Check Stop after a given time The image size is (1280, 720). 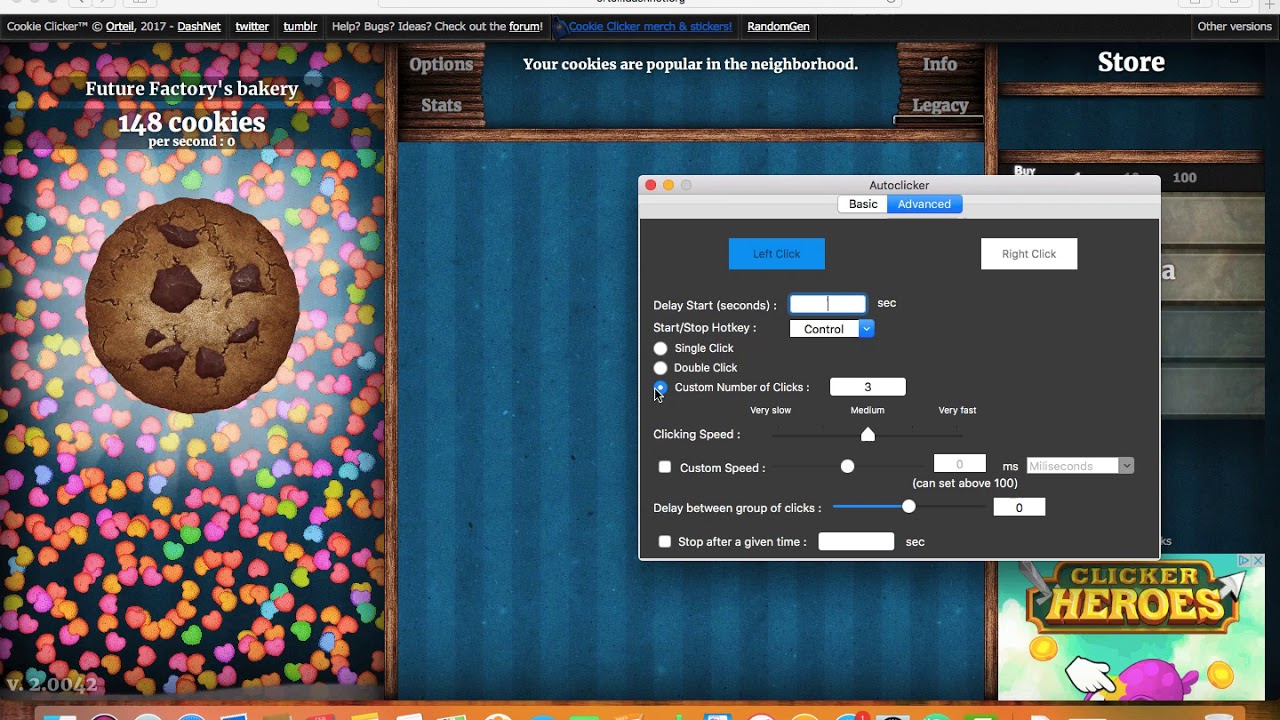(665, 542)
